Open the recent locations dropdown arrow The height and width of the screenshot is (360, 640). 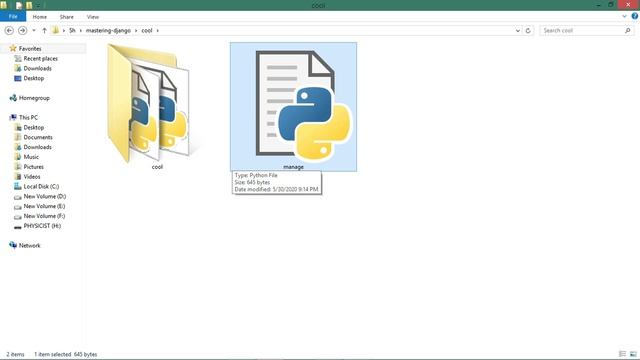34,31
